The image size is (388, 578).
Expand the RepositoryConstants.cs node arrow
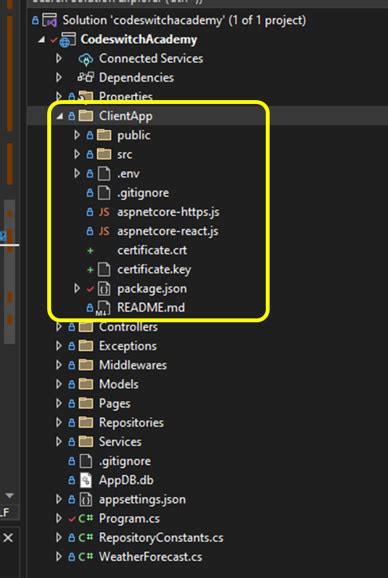coord(59,538)
